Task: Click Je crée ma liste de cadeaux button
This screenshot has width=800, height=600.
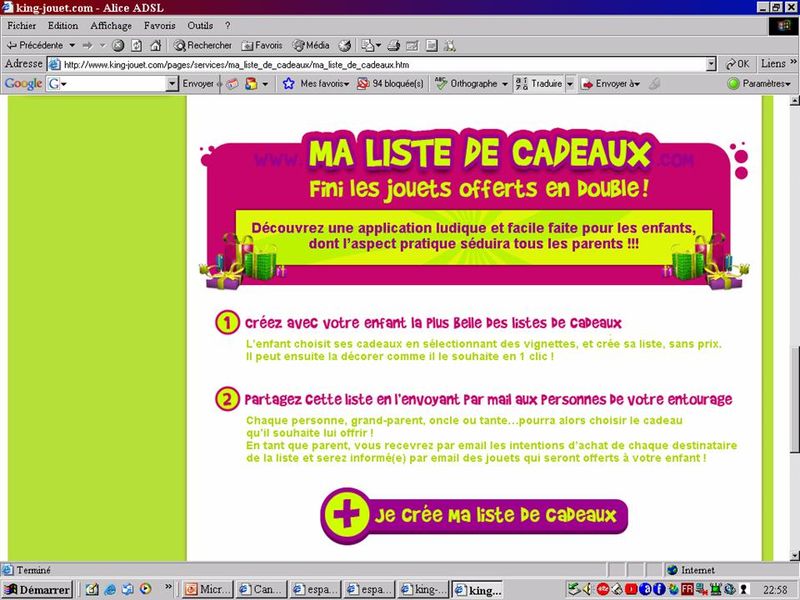Action: click(474, 515)
